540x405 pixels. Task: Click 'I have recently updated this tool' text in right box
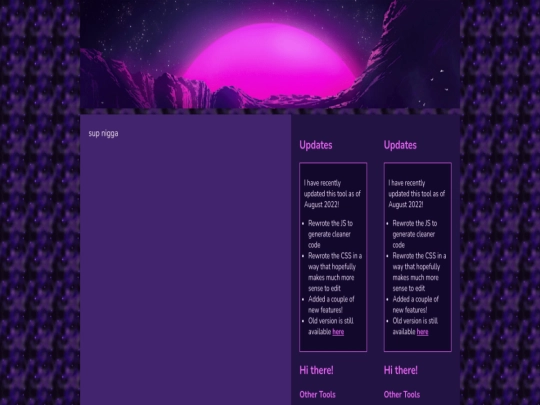[417, 194]
